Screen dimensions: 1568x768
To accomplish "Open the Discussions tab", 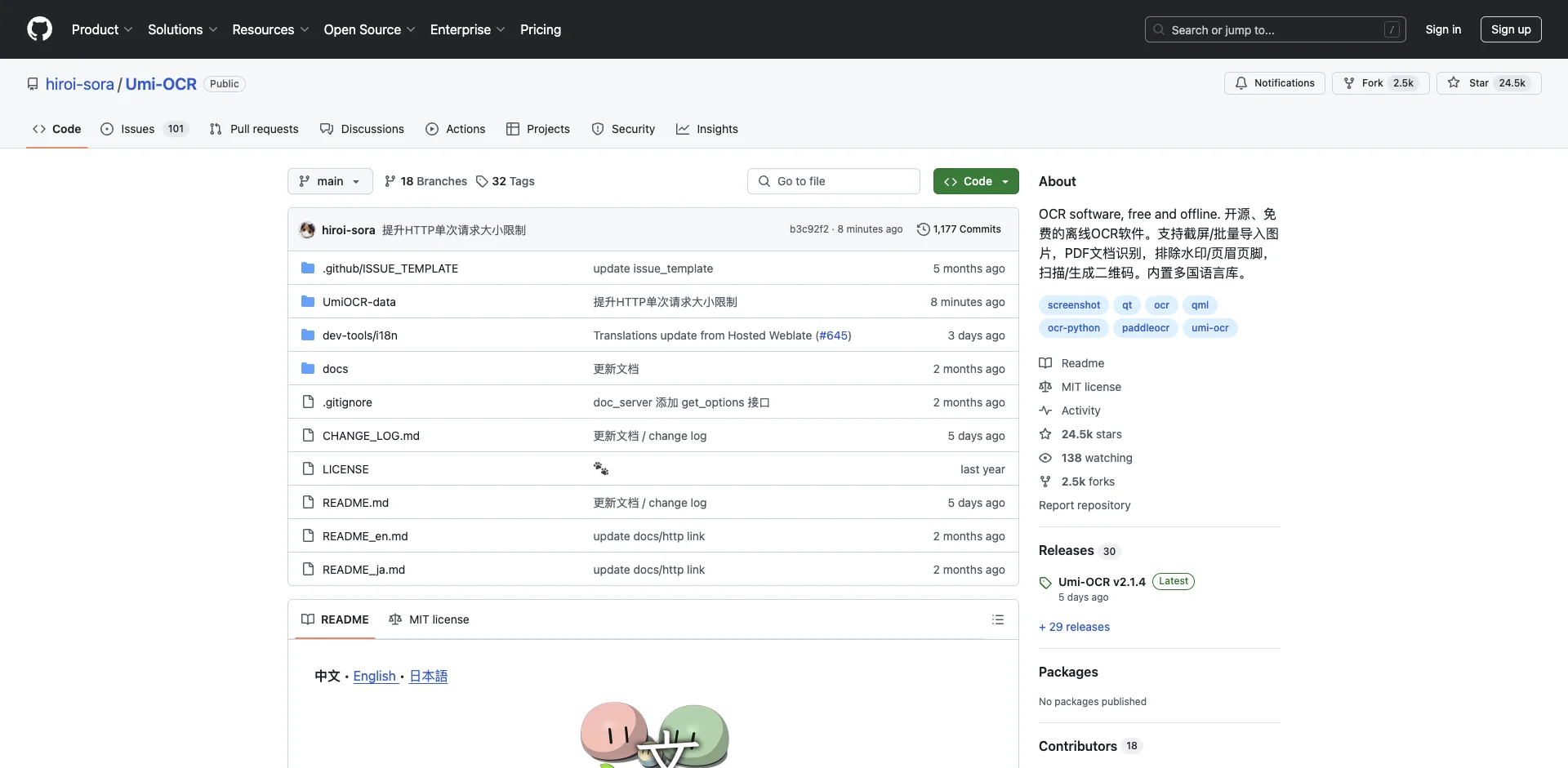I will pyautogui.click(x=362, y=129).
